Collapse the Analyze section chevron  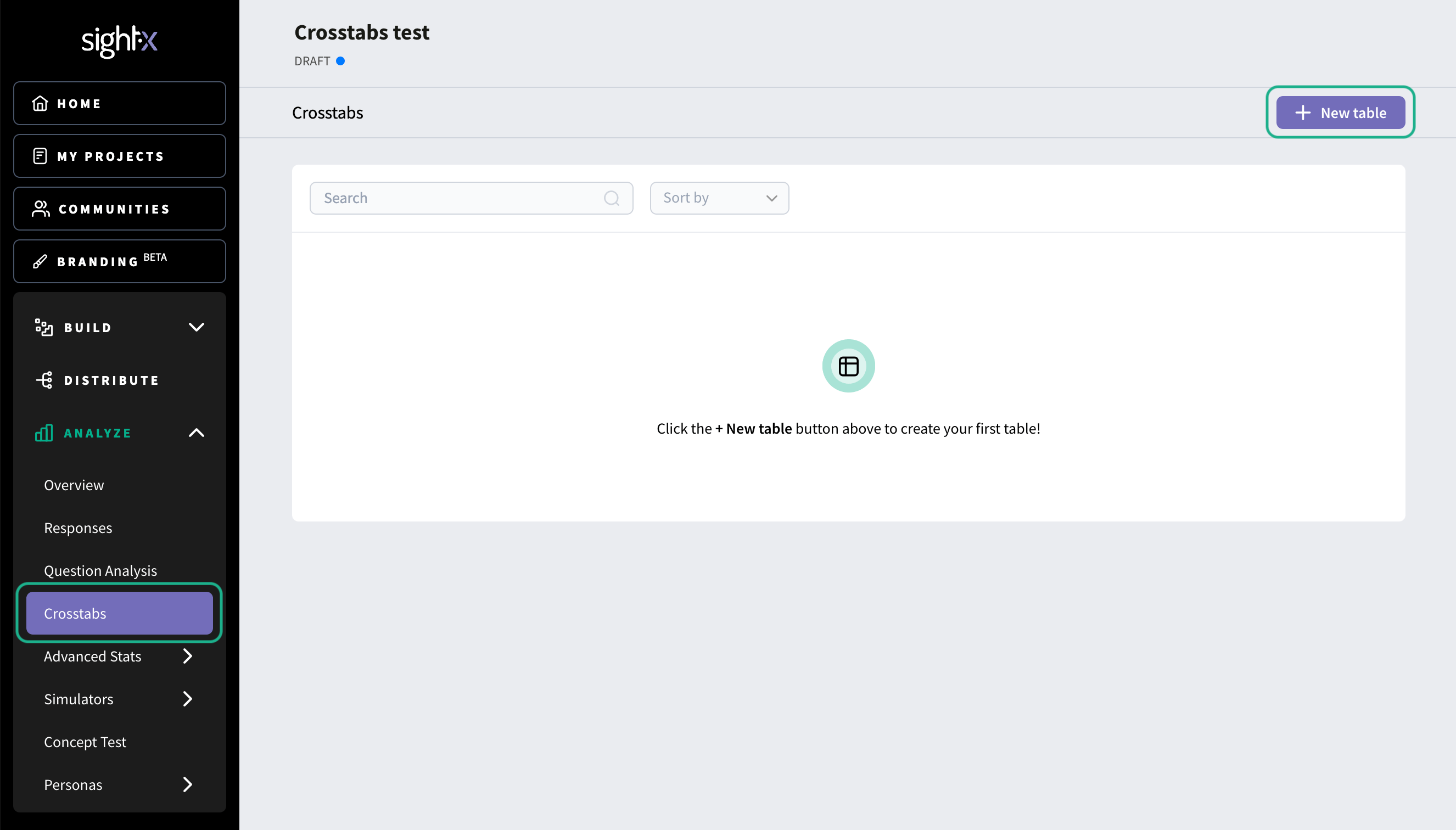coord(196,433)
